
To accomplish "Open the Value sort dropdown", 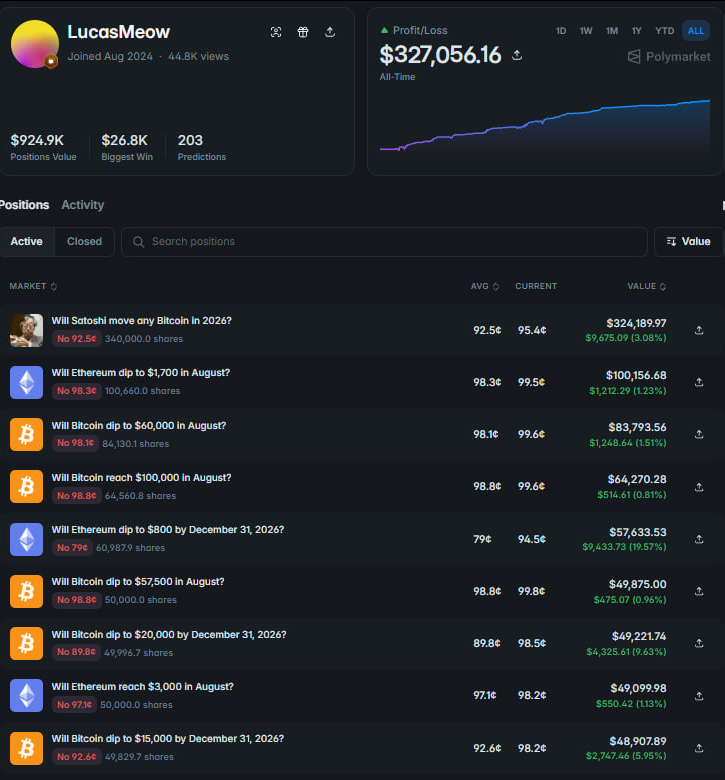I will click(x=689, y=242).
